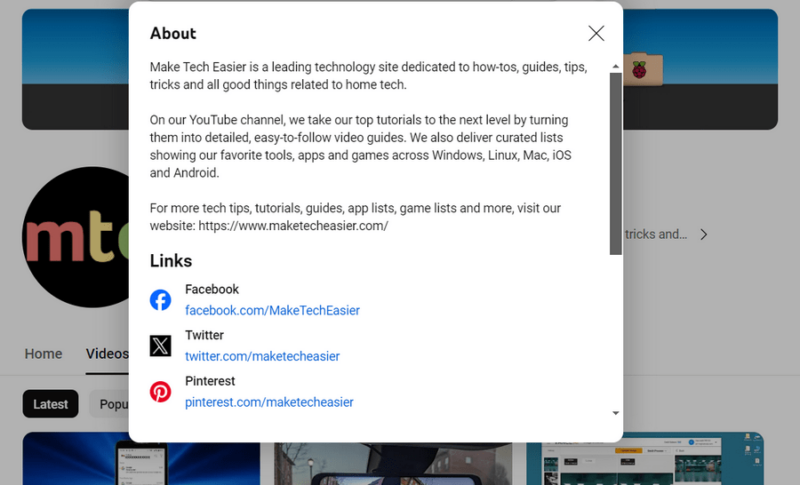Click the https://www.maketecheasier.com/ website text
Image resolution: width=800 pixels, height=485 pixels.
[293, 226]
